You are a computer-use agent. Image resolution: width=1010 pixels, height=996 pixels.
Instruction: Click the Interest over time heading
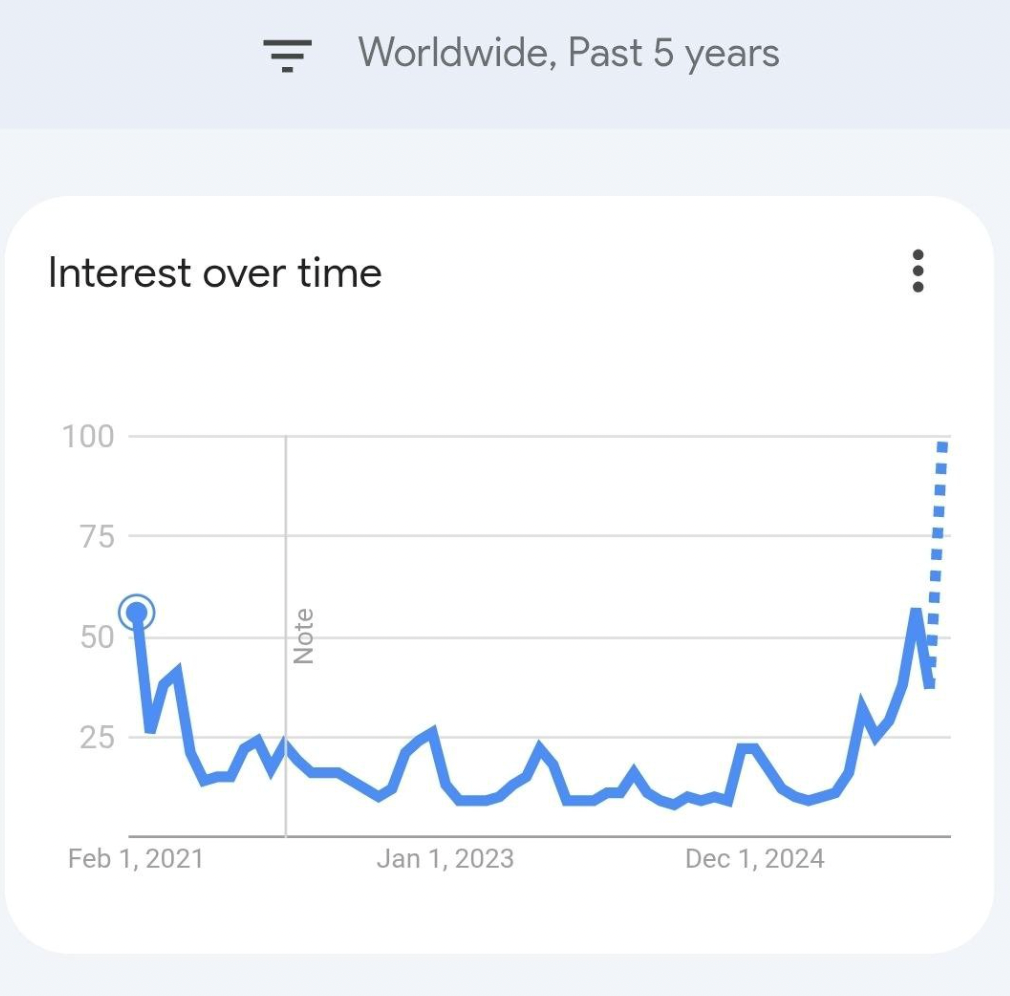click(215, 272)
